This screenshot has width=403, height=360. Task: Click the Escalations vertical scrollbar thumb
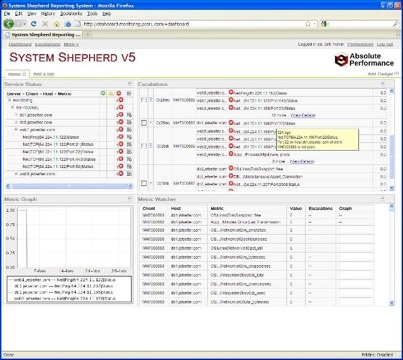[392, 157]
